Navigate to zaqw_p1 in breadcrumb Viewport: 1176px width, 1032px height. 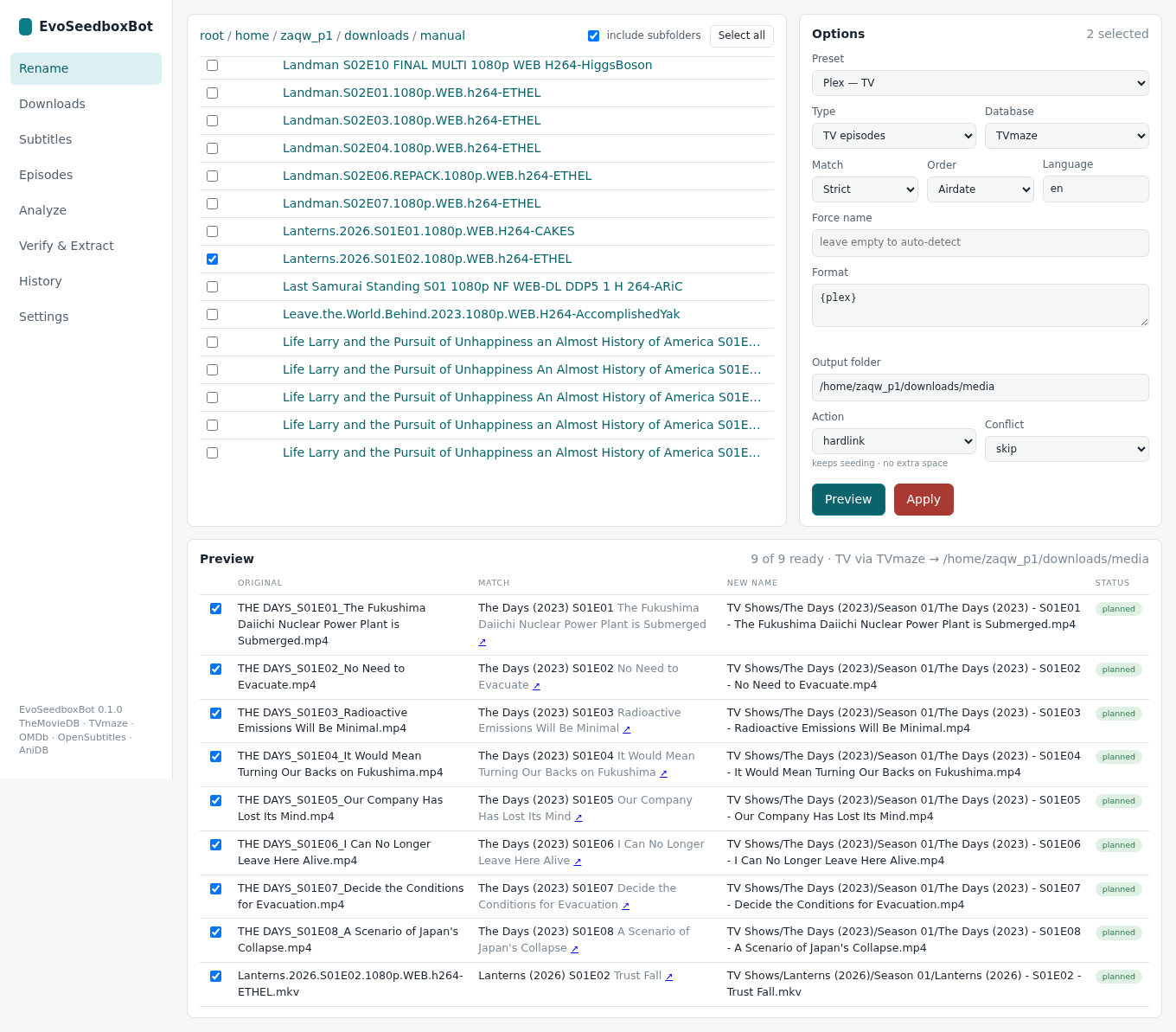pyautogui.click(x=306, y=35)
